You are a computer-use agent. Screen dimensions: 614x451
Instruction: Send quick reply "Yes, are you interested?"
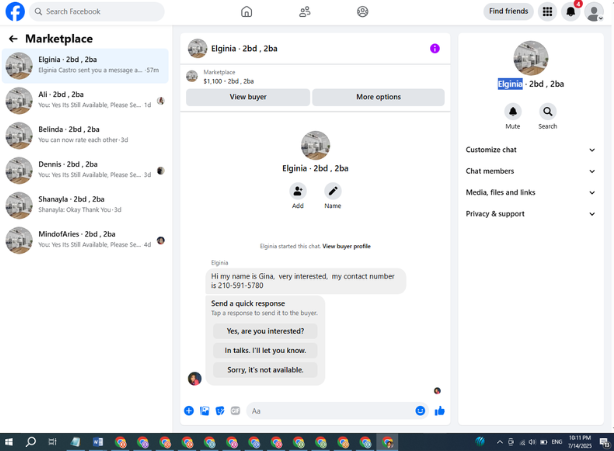click(x=265, y=331)
